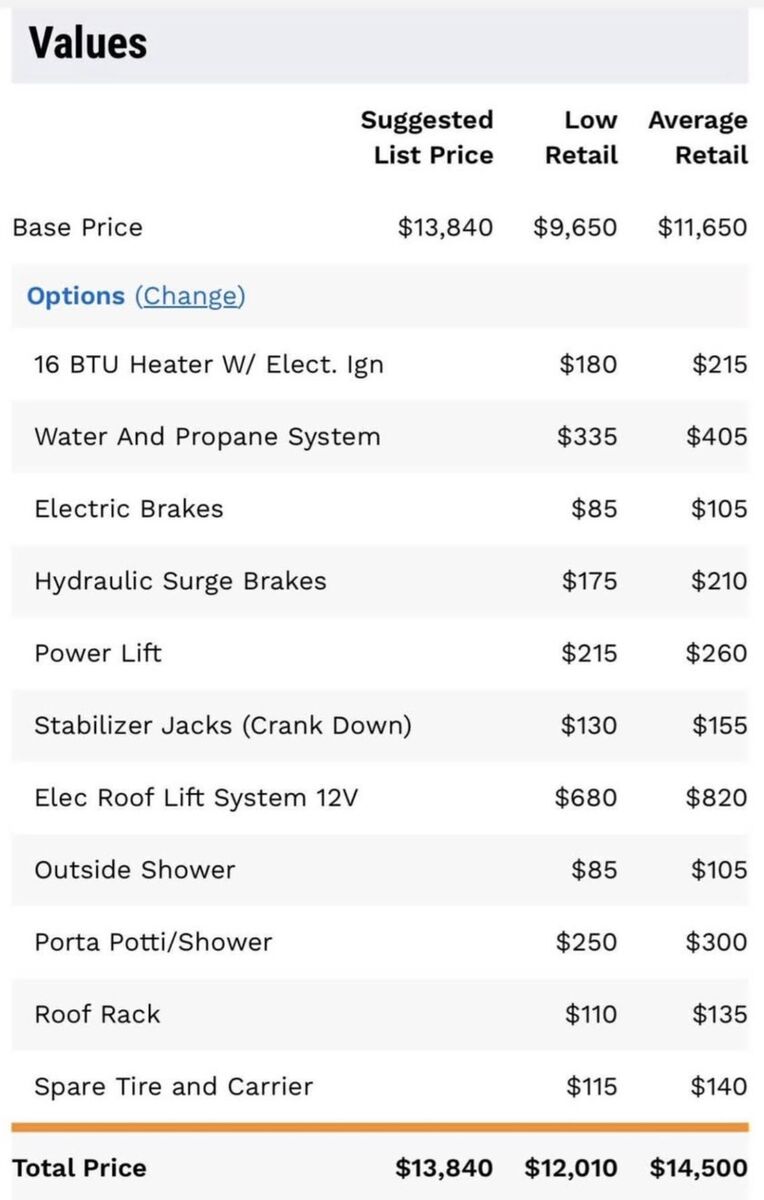
Task: Click the Average Retail column header
Action: pos(698,137)
